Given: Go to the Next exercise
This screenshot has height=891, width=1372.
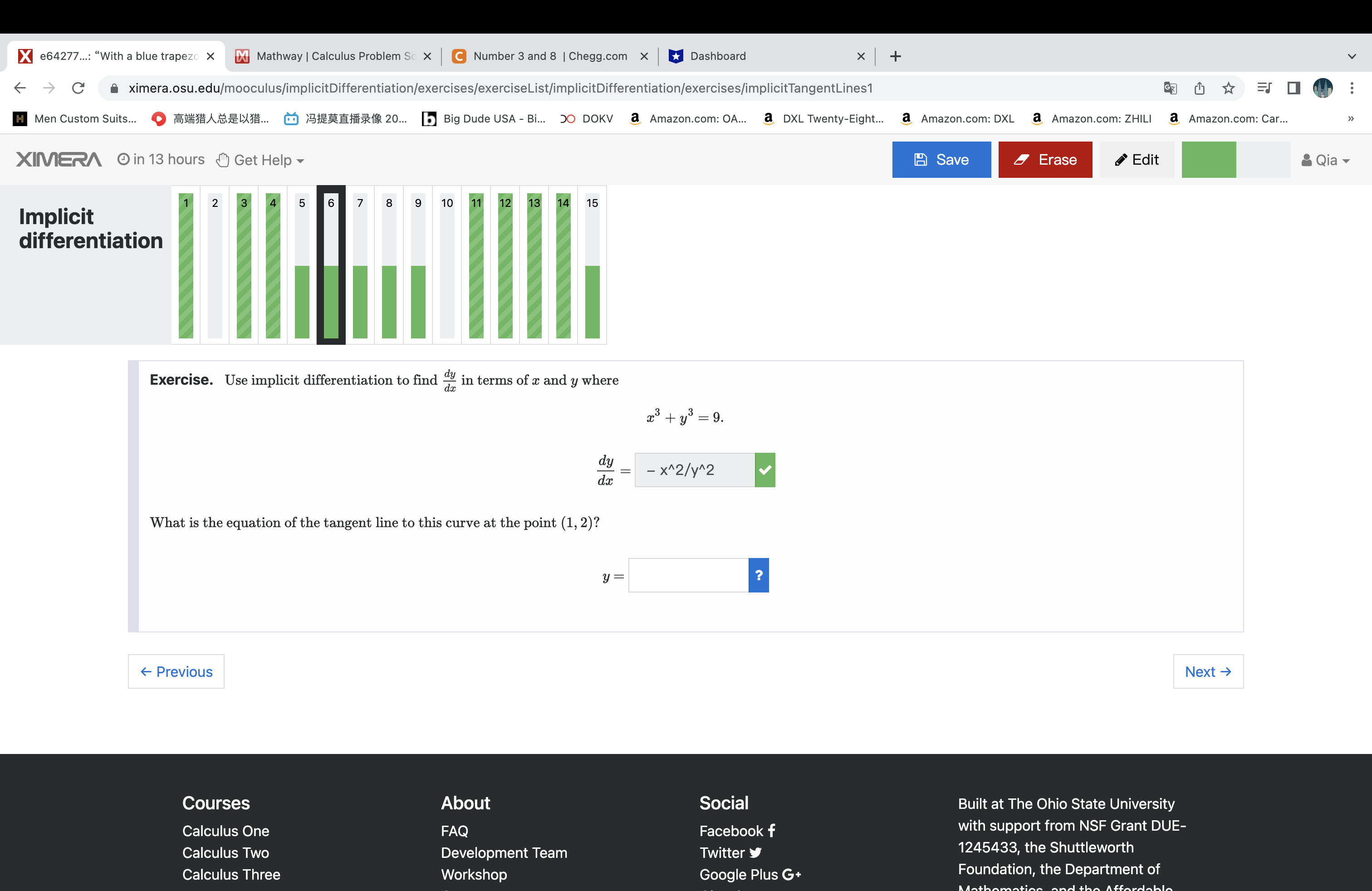Looking at the screenshot, I should (1208, 671).
